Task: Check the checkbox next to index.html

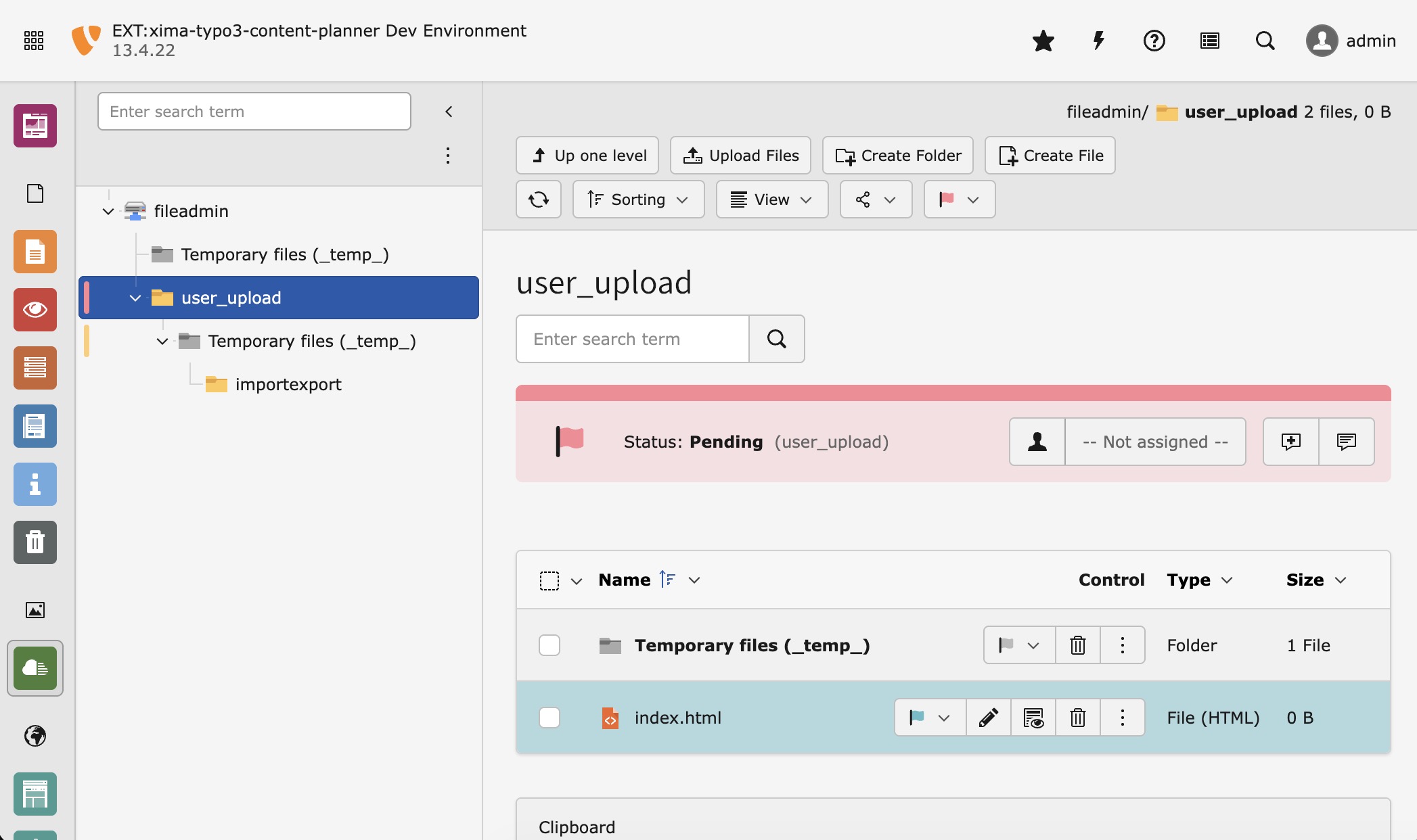Action: (549, 717)
